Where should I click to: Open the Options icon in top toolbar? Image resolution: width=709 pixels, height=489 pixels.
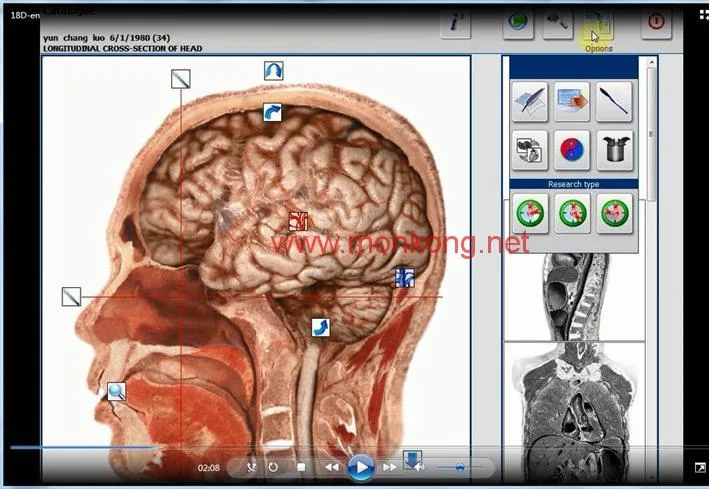tap(598, 25)
